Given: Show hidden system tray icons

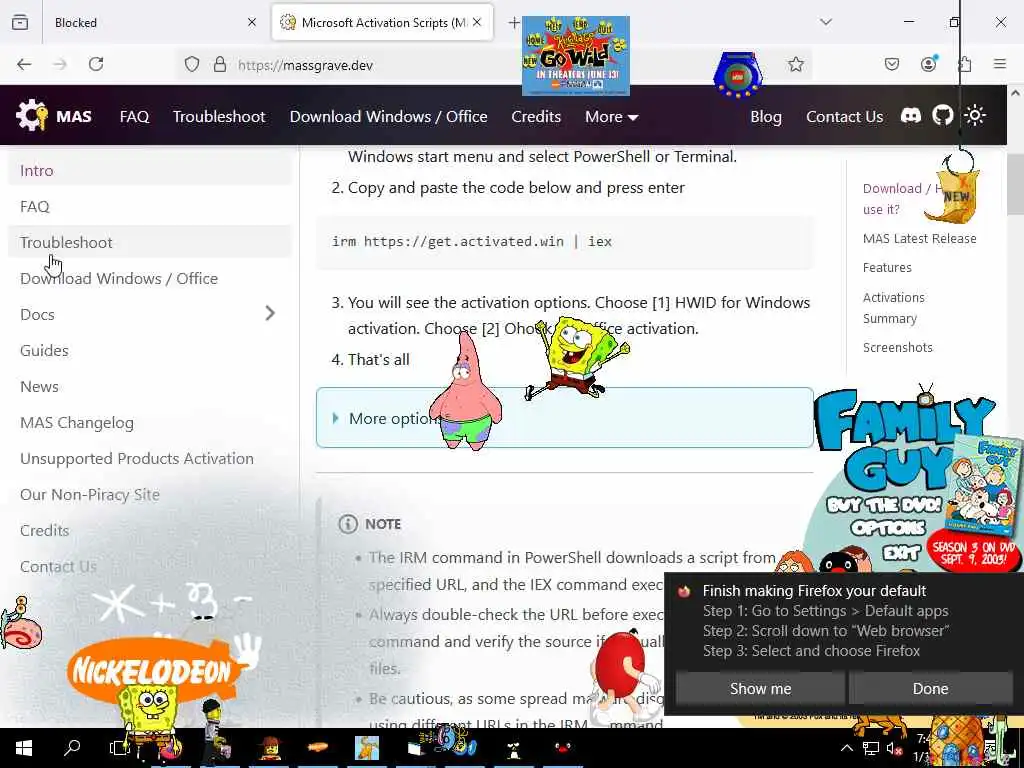Looking at the screenshot, I should (x=846, y=748).
